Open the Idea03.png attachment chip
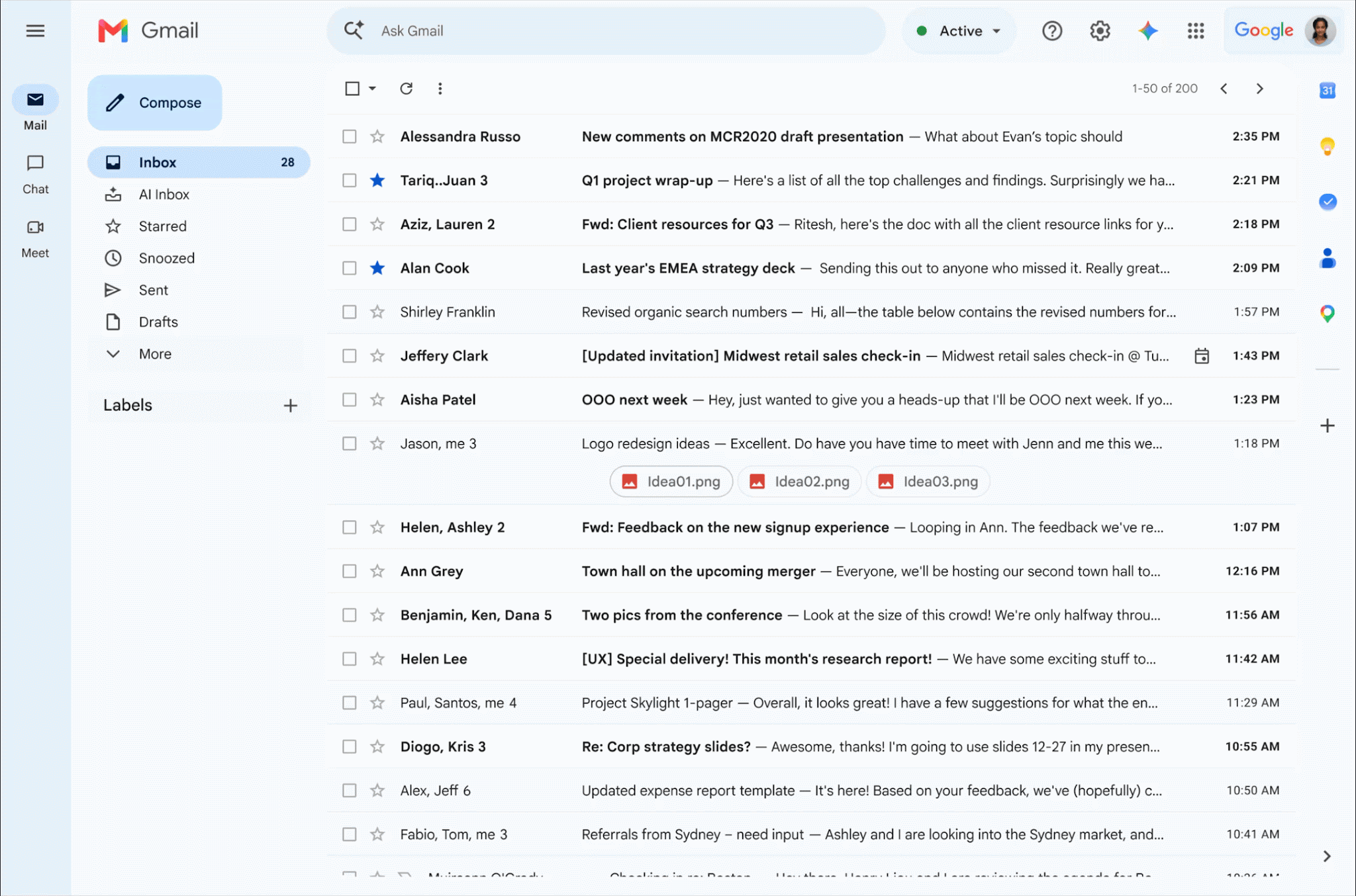 click(928, 482)
